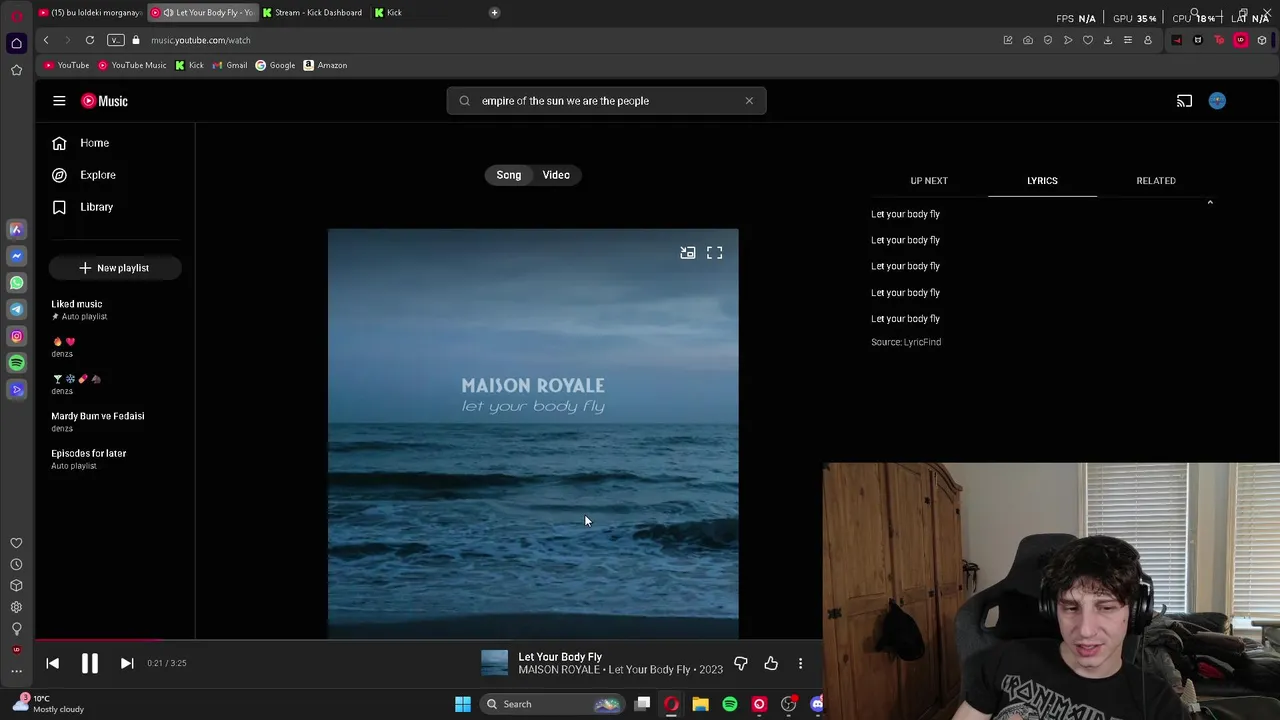Screen dimensions: 1280x720
Task: Collapse the side panel using the up chevron
Action: click(x=1210, y=203)
